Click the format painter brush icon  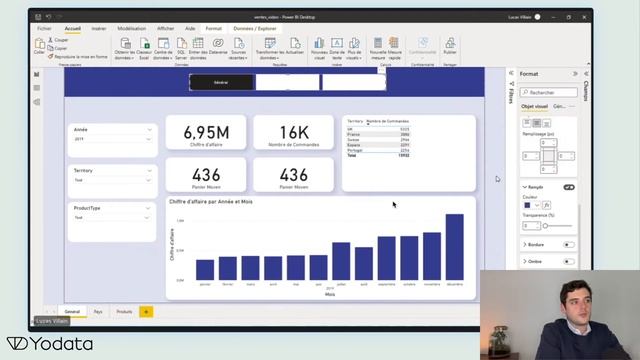coord(50,57)
